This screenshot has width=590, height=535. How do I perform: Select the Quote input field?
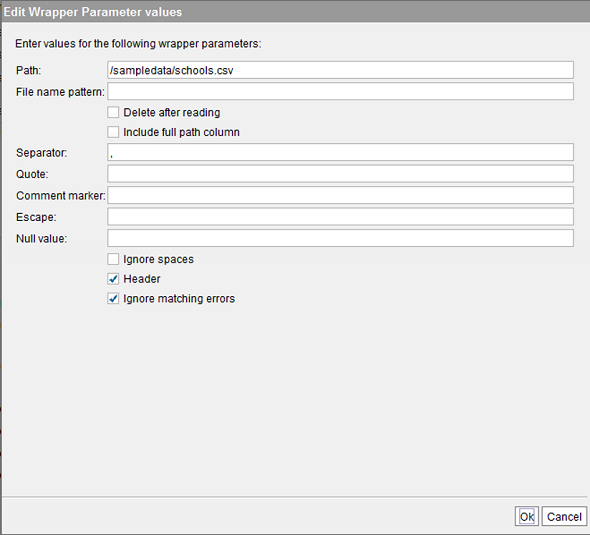pyautogui.click(x=340, y=173)
